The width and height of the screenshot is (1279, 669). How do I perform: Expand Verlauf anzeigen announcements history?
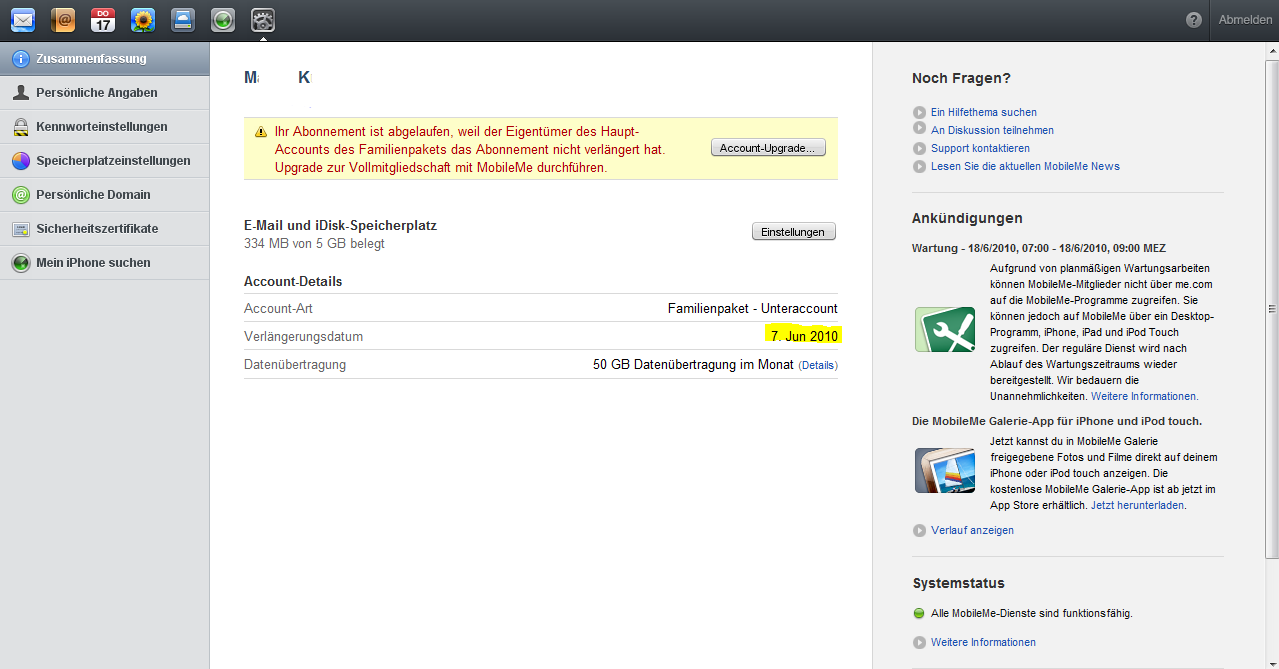[x=971, y=530]
